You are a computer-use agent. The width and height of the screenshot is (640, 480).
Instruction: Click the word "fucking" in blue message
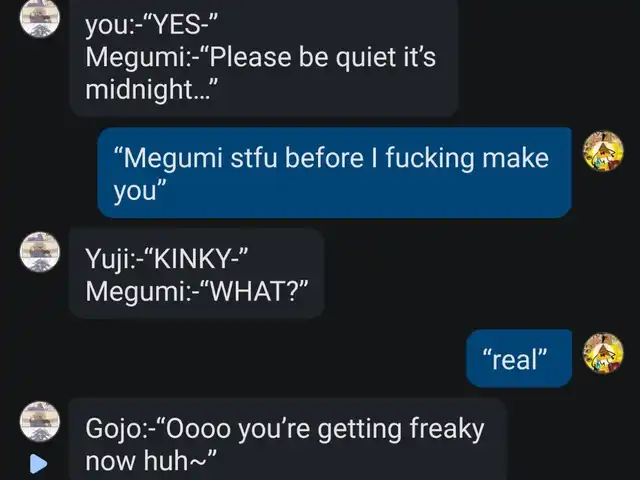click(430, 158)
